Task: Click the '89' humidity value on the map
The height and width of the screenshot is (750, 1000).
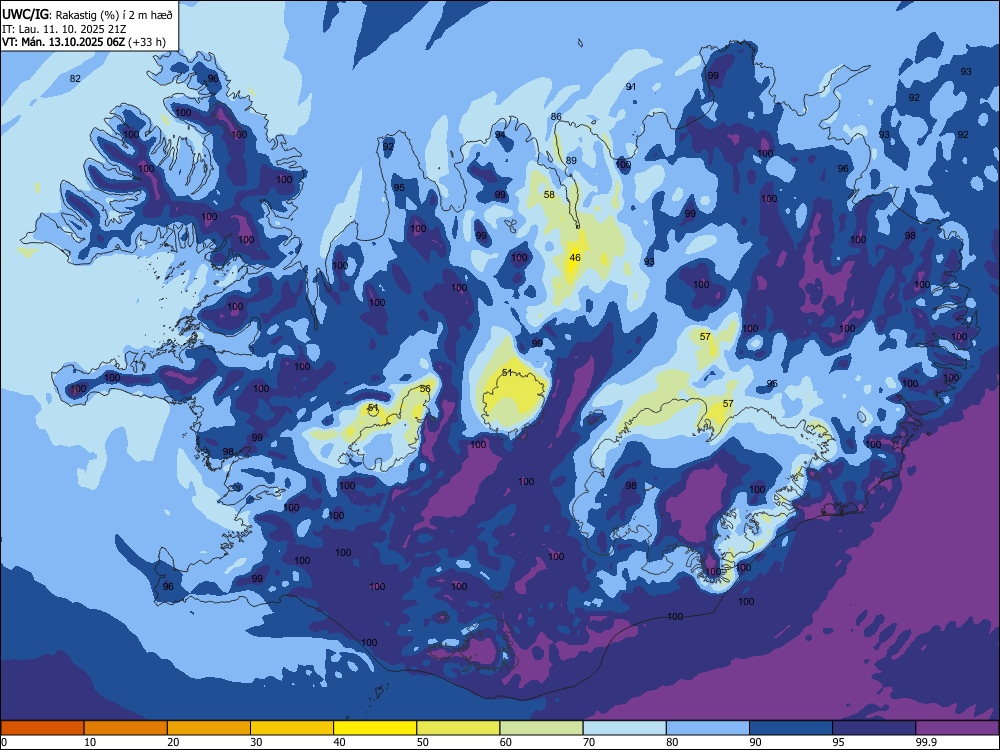Action: coord(571,161)
